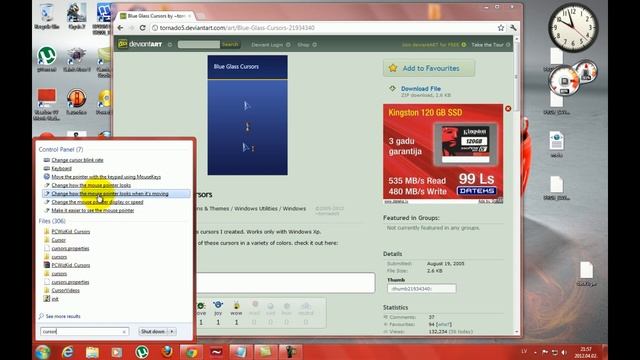Open the Recycle Bin desktop icon
This screenshot has width=640, height=360.
(47, 16)
